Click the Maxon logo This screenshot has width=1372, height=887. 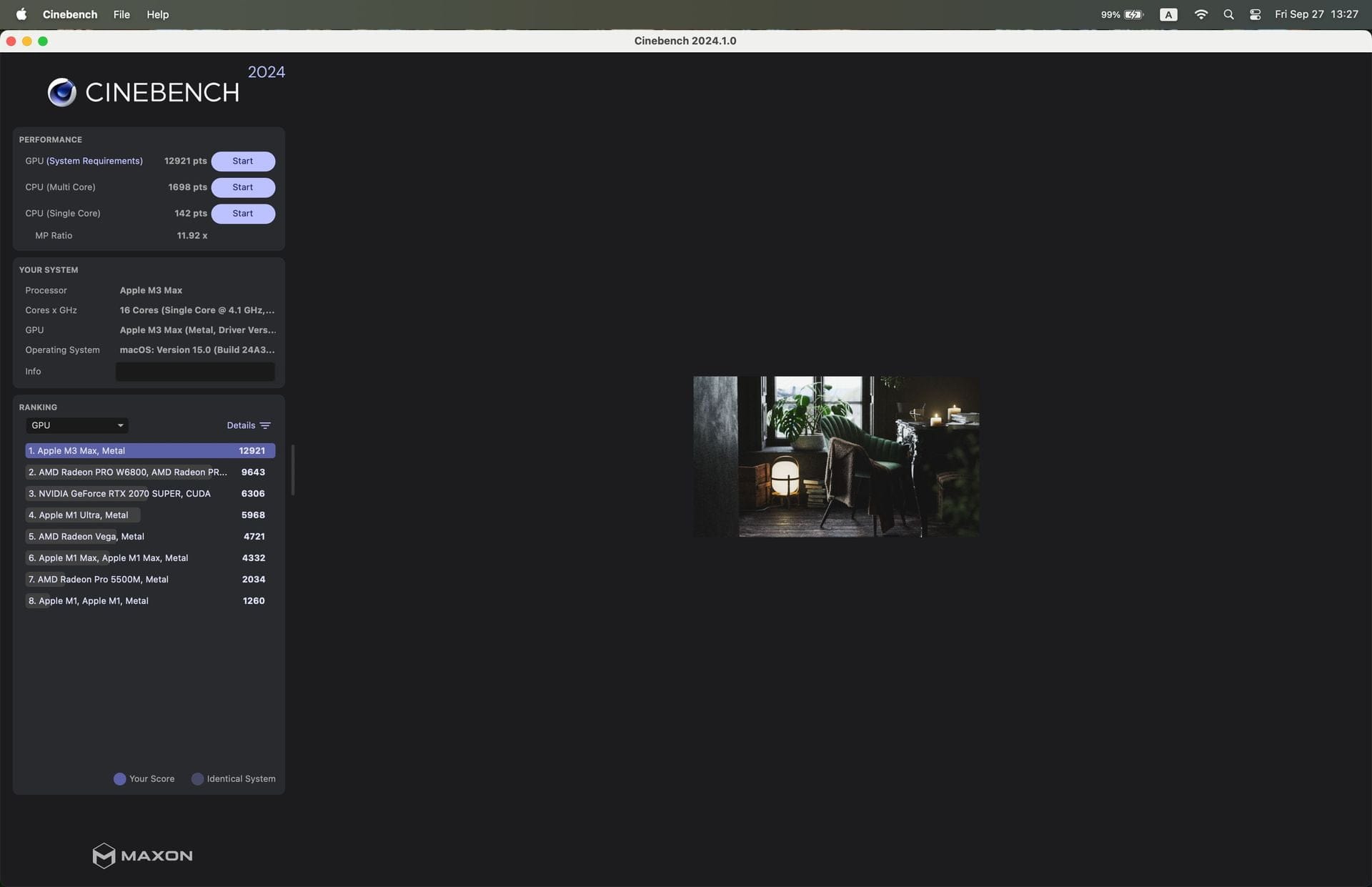pyautogui.click(x=142, y=856)
